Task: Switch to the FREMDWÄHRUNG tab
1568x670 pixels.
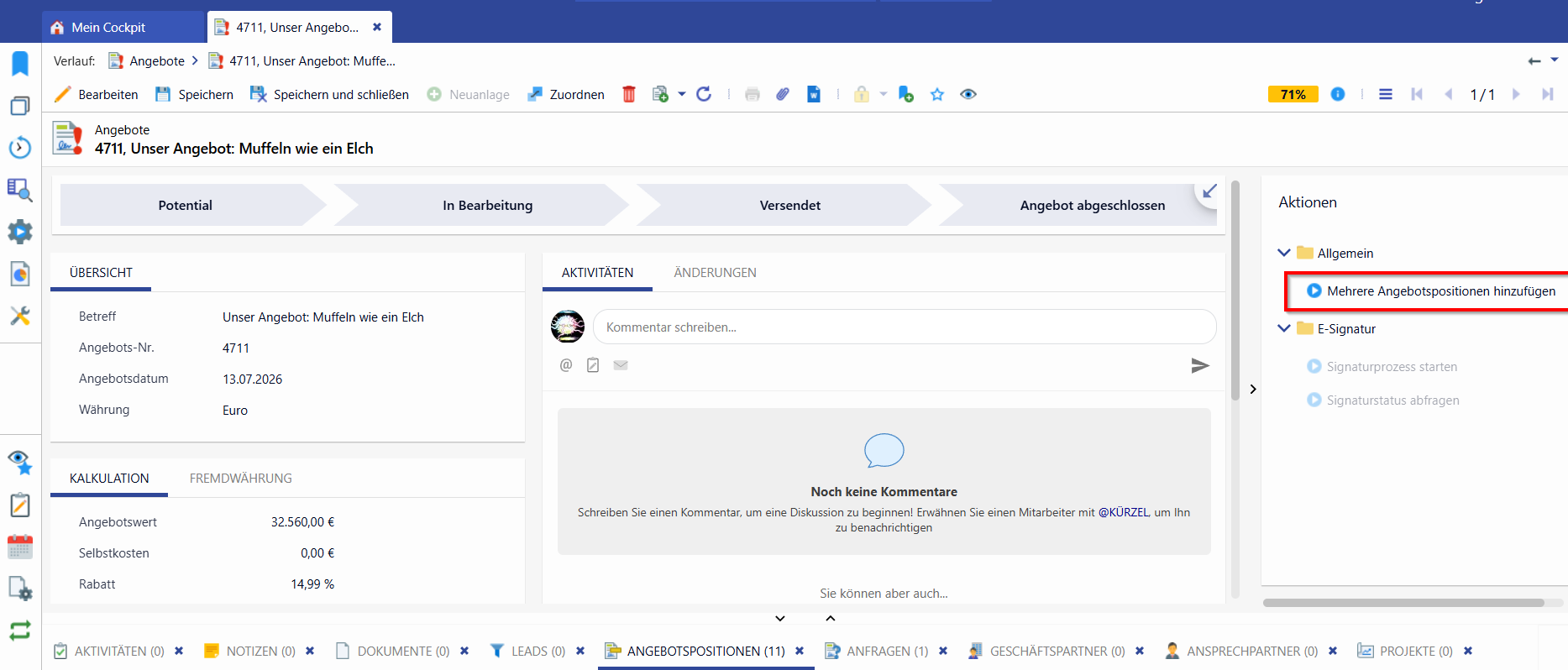Action: tap(241, 479)
